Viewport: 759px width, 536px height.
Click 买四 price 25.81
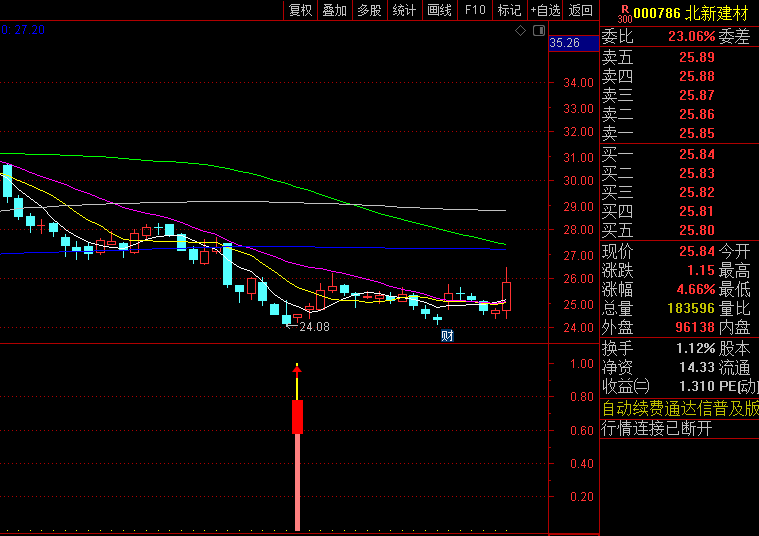point(697,211)
